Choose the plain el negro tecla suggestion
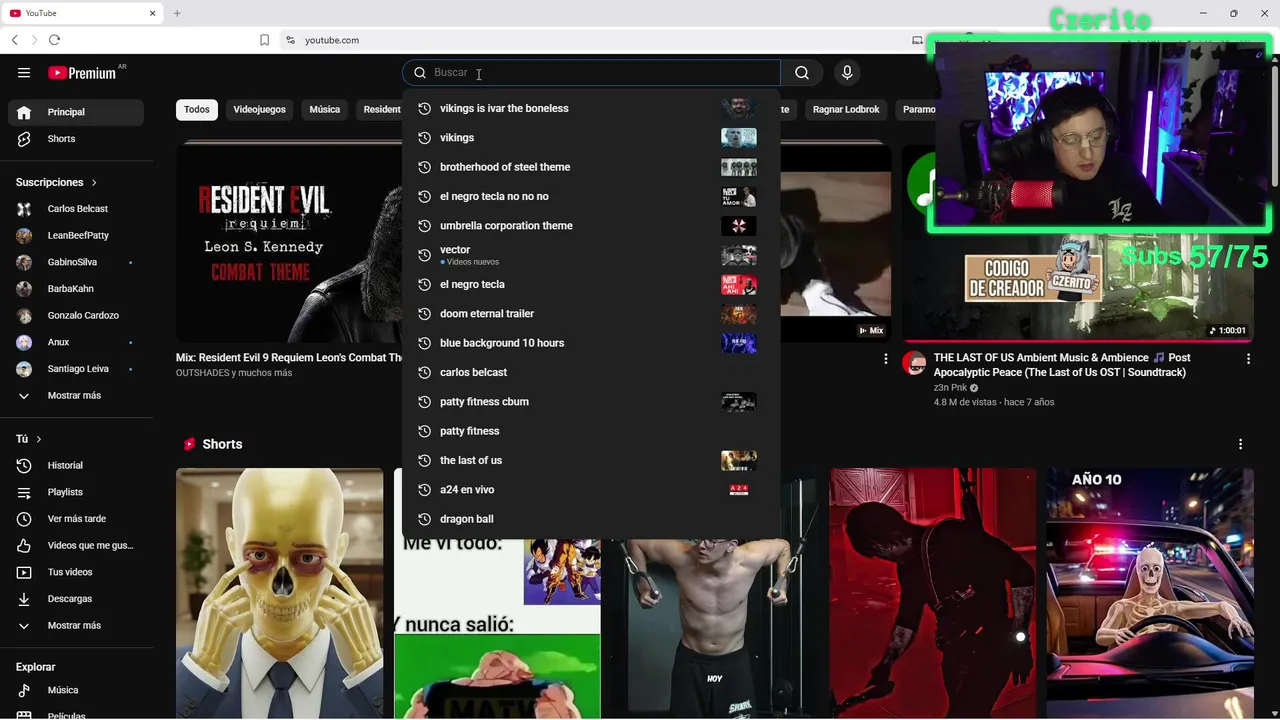The height and width of the screenshot is (720, 1280). pyautogui.click(x=591, y=284)
